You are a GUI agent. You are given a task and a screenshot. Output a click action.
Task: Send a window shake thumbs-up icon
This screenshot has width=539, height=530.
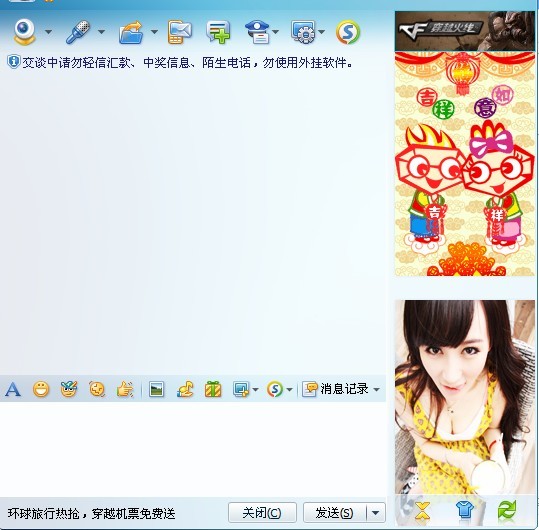tap(125, 390)
